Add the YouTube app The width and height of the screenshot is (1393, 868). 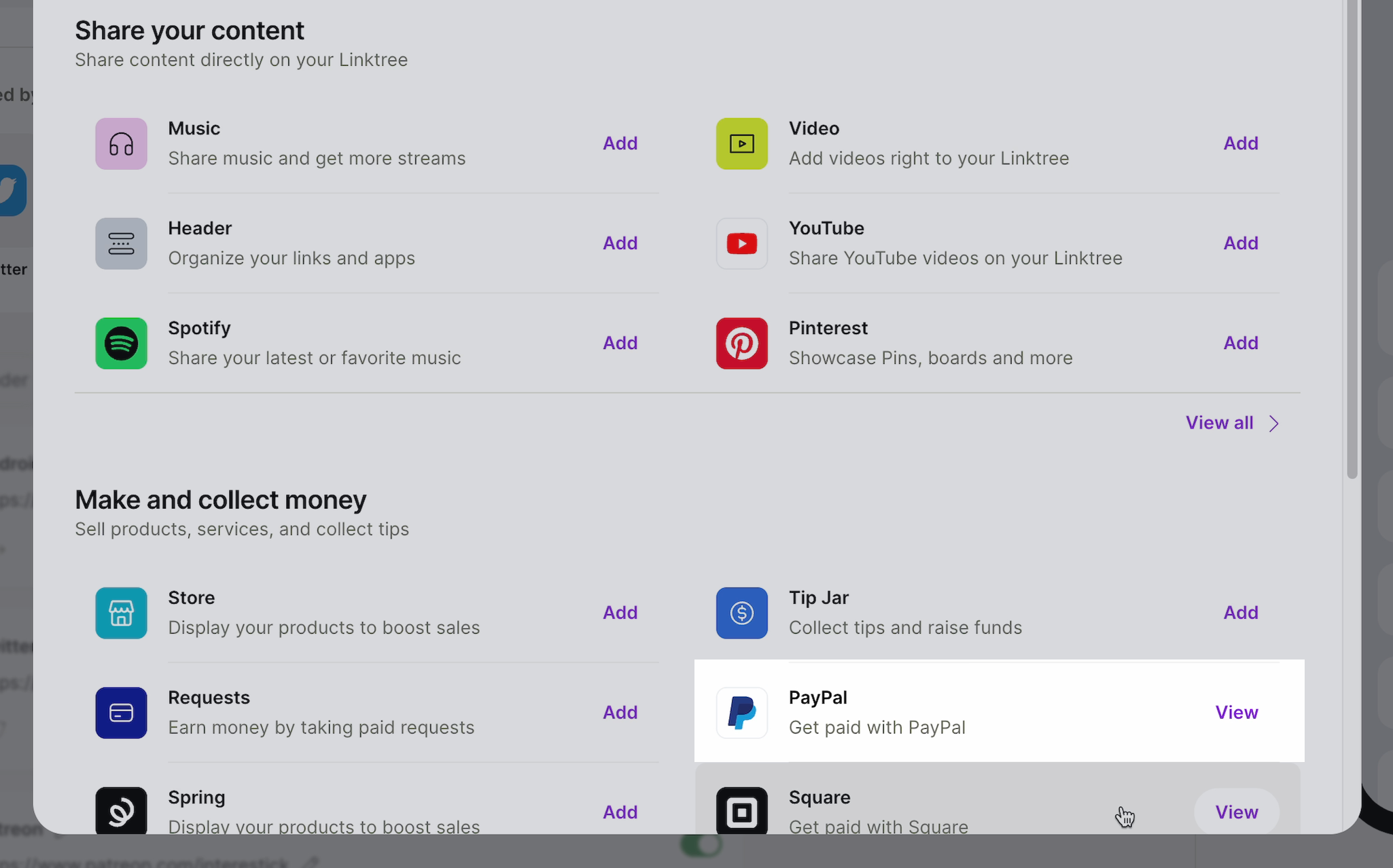(x=1240, y=243)
